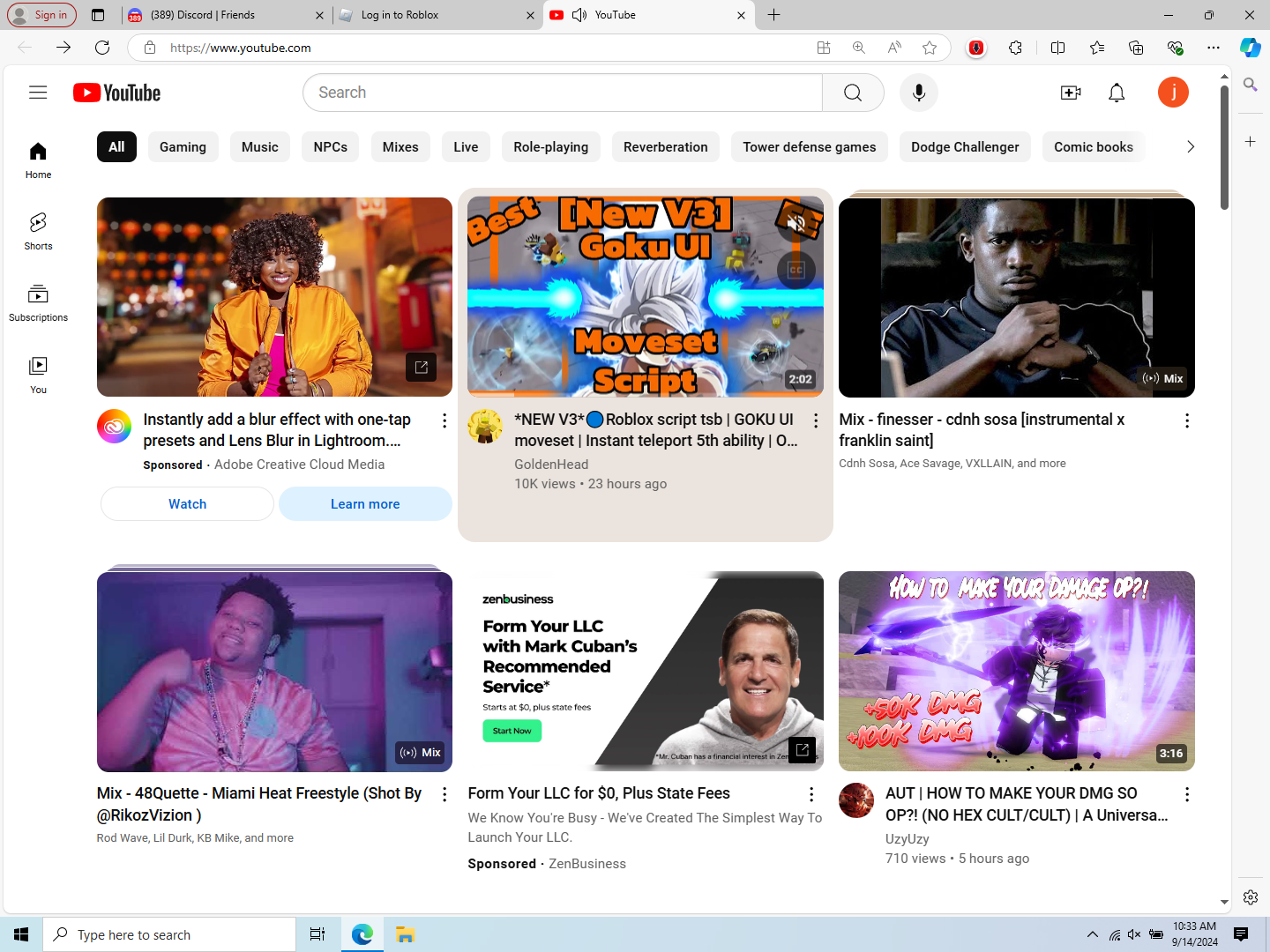Open Shorts in sidebar
Image resolution: width=1270 pixels, height=952 pixels.
38,232
